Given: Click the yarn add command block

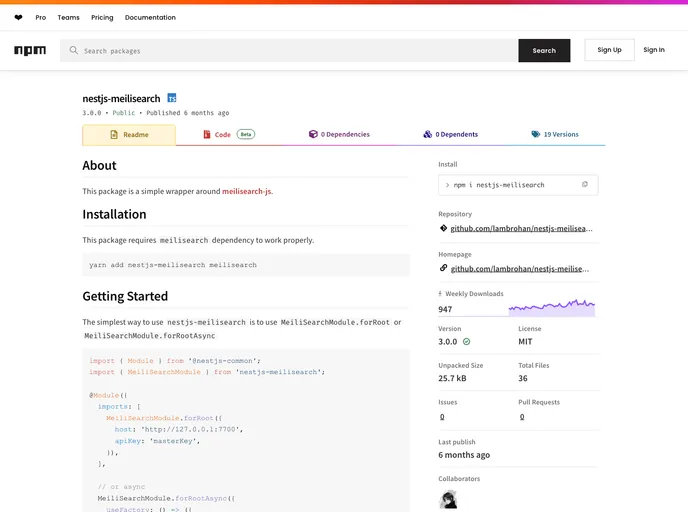Looking at the screenshot, I should tap(246, 265).
